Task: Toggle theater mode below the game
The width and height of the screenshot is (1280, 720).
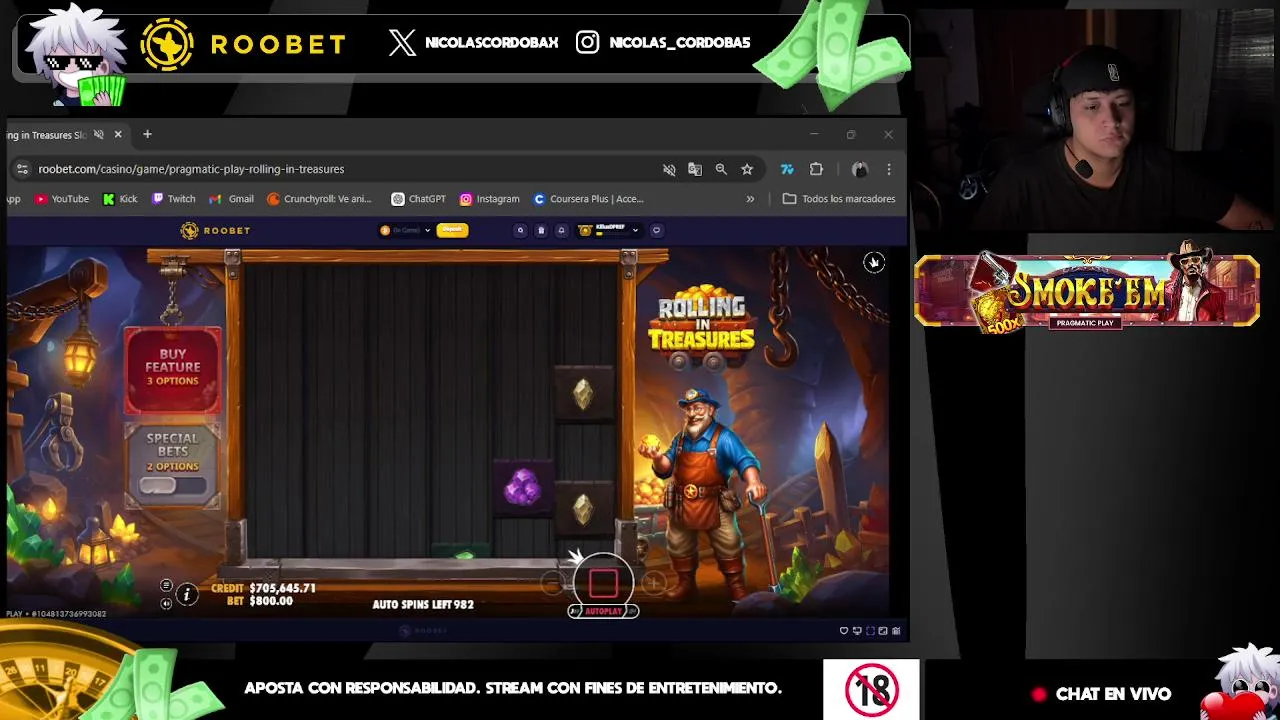Action: point(857,631)
